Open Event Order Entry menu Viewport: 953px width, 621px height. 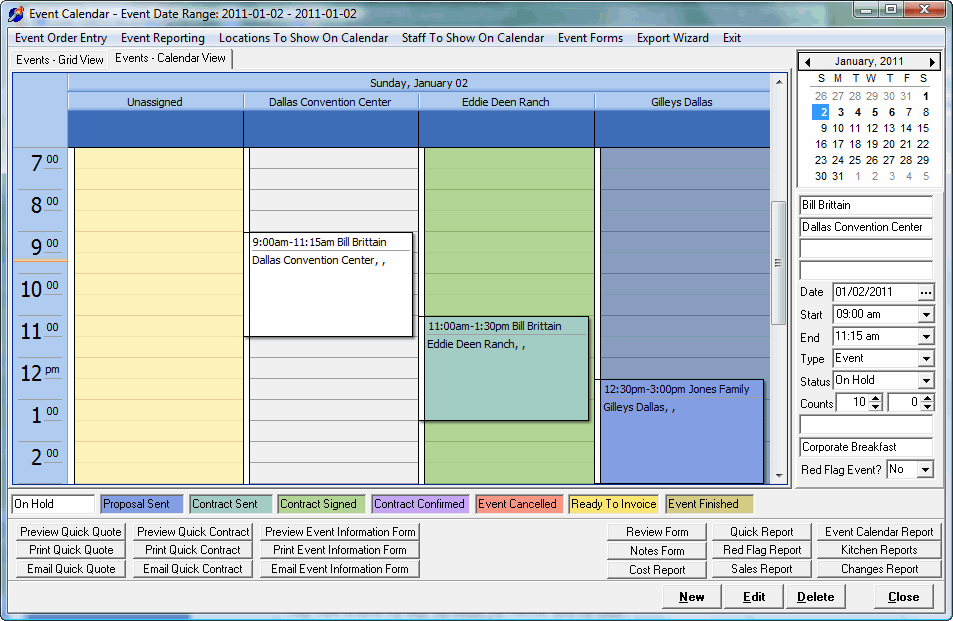click(61, 38)
